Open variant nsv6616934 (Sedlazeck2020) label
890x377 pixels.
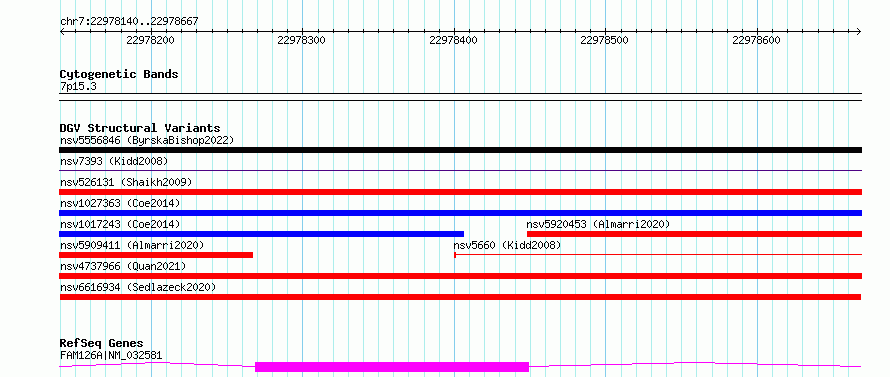tap(138, 287)
